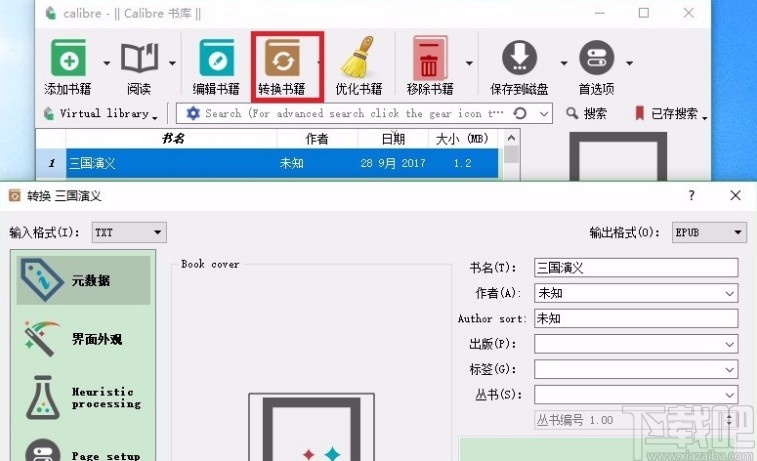The width and height of the screenshot is (757, 461).
Task: Open the Read (阅读) book icon
Action: pyautogui.click(x=139, y=57)
